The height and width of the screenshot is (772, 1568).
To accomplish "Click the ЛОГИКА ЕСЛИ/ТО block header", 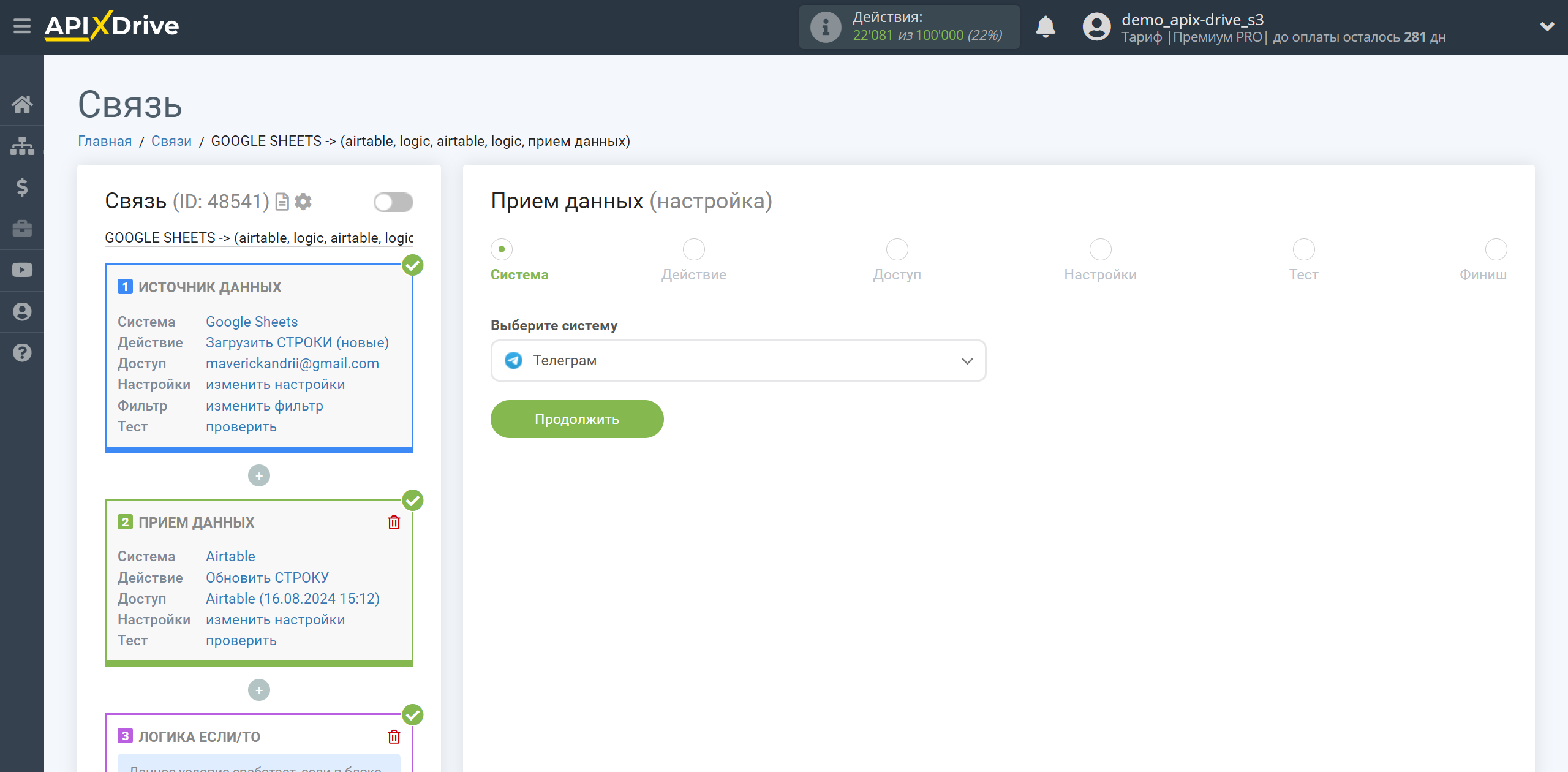I will (199, 736).
